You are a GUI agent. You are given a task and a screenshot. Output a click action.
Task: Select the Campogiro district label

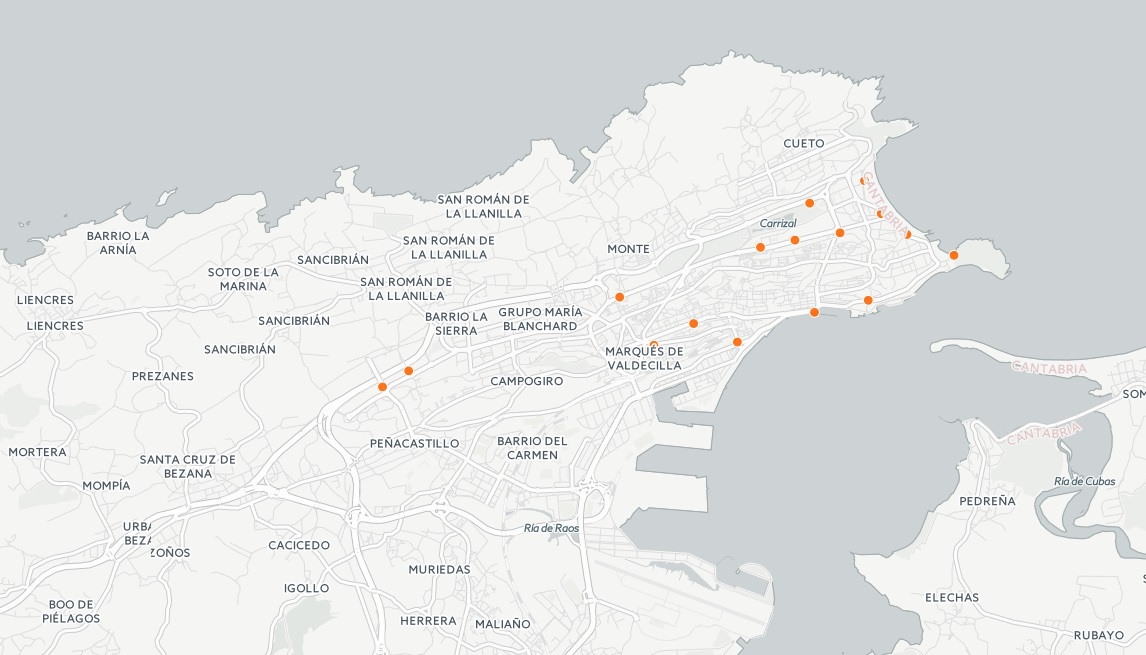click(x=526, y=381)
